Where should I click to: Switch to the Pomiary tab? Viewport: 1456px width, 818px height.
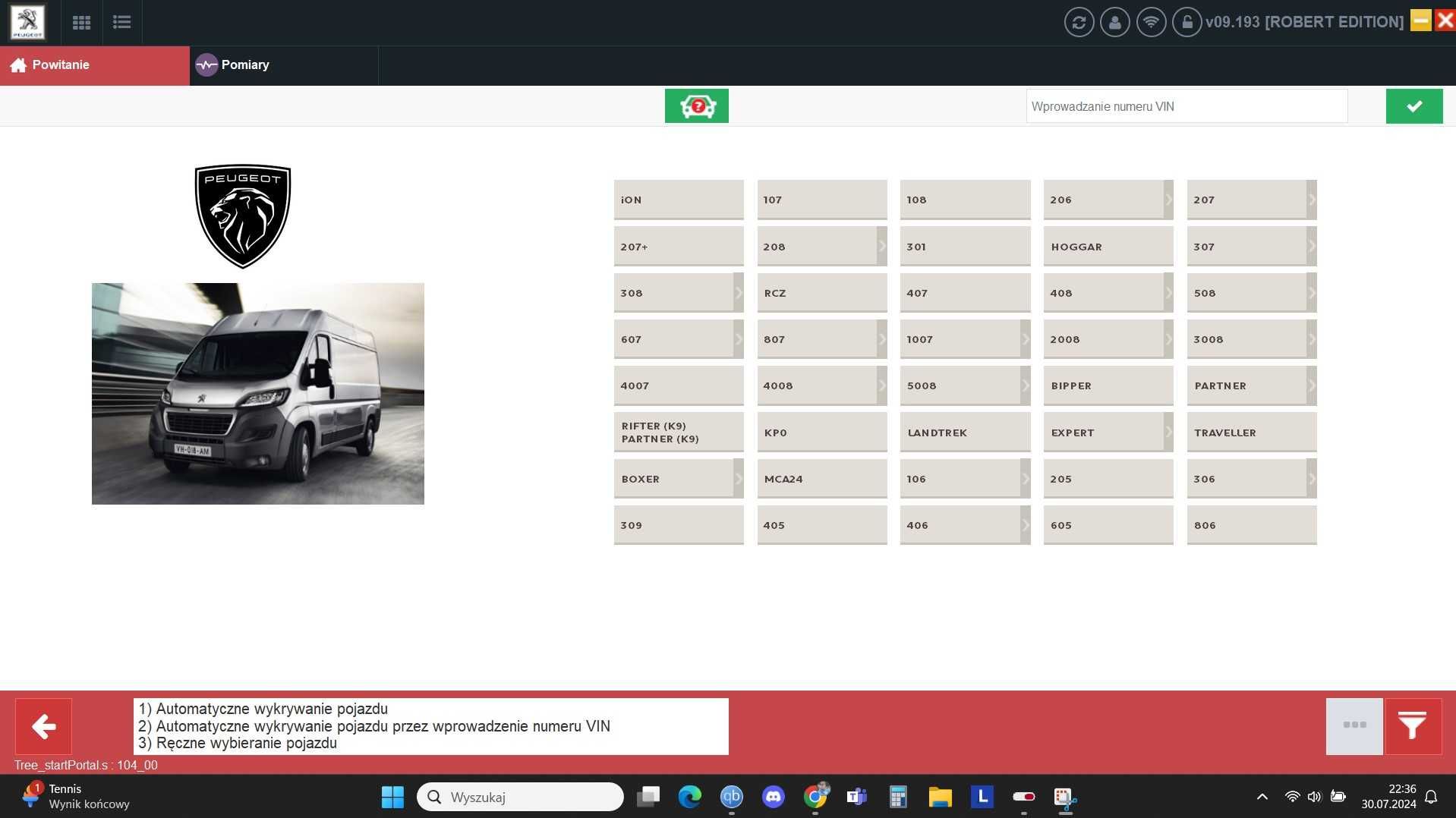[x=283, y=65]
